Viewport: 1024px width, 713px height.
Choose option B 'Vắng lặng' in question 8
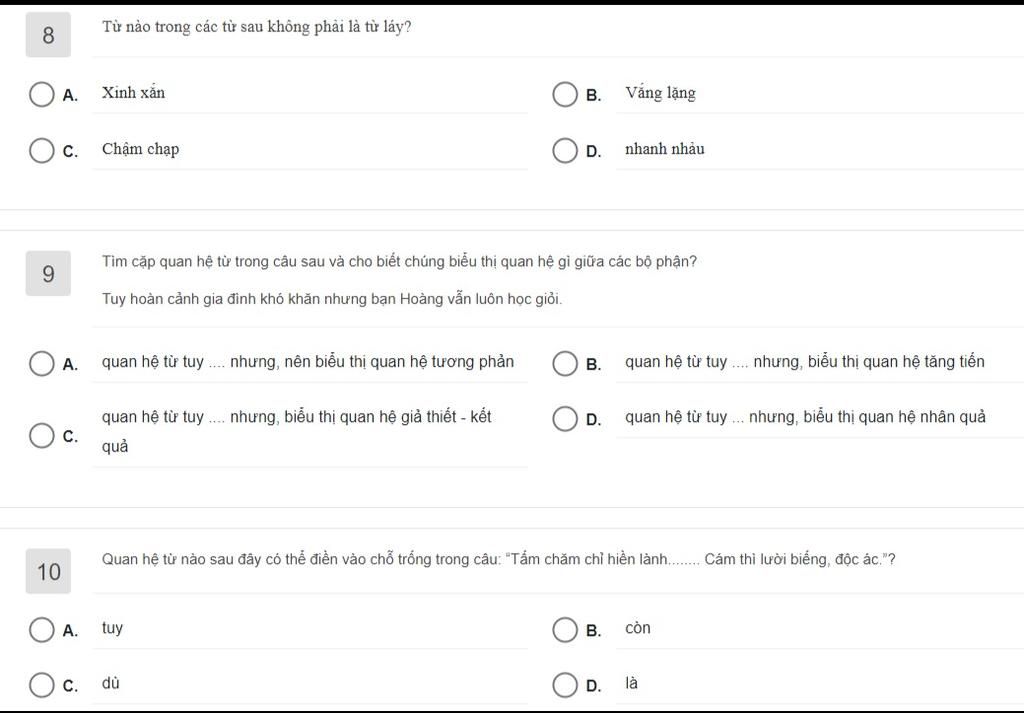[565, 94]
